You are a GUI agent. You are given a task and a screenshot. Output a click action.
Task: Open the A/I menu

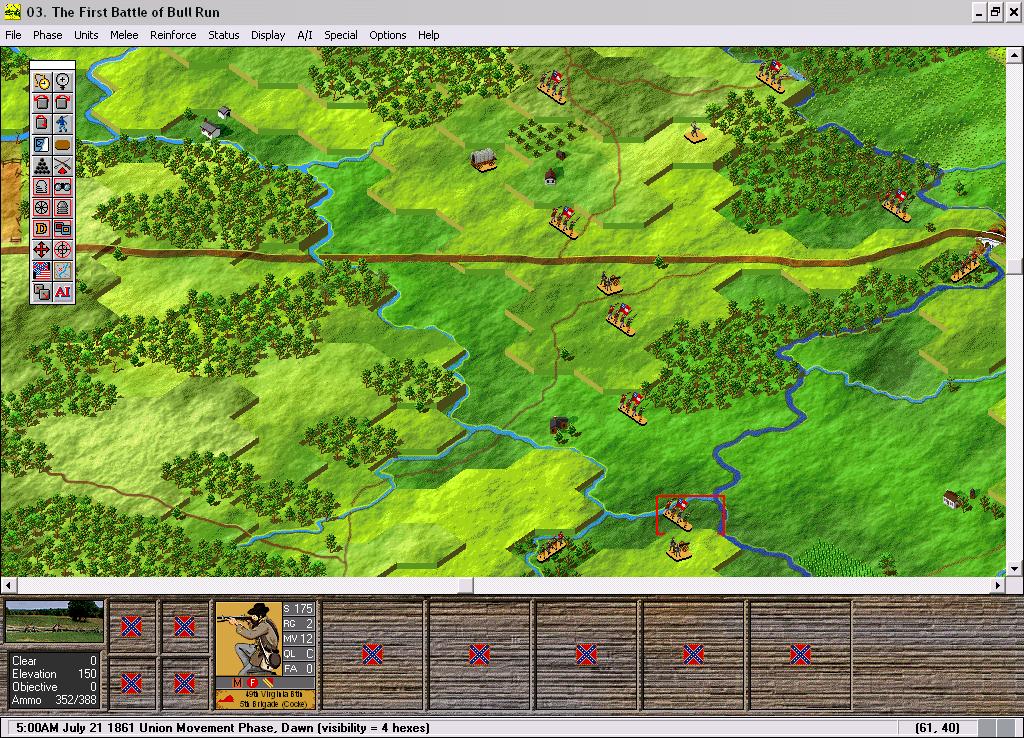305,35
